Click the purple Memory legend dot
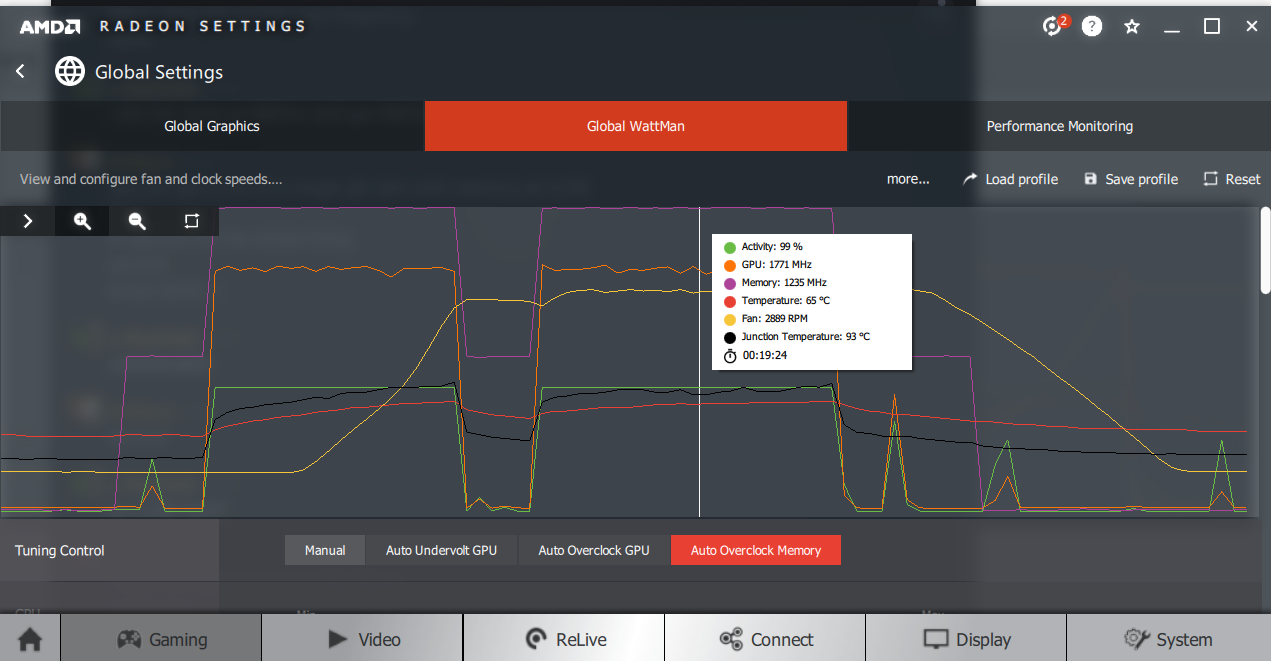 (730, 283)
